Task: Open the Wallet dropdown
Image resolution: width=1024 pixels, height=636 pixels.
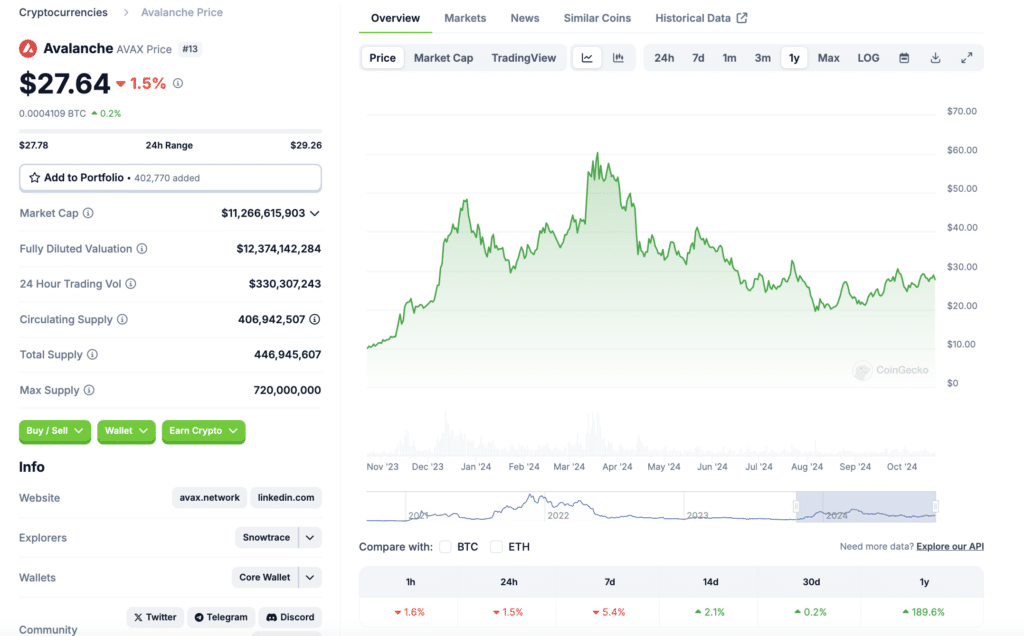Action: tap(126, 431)
